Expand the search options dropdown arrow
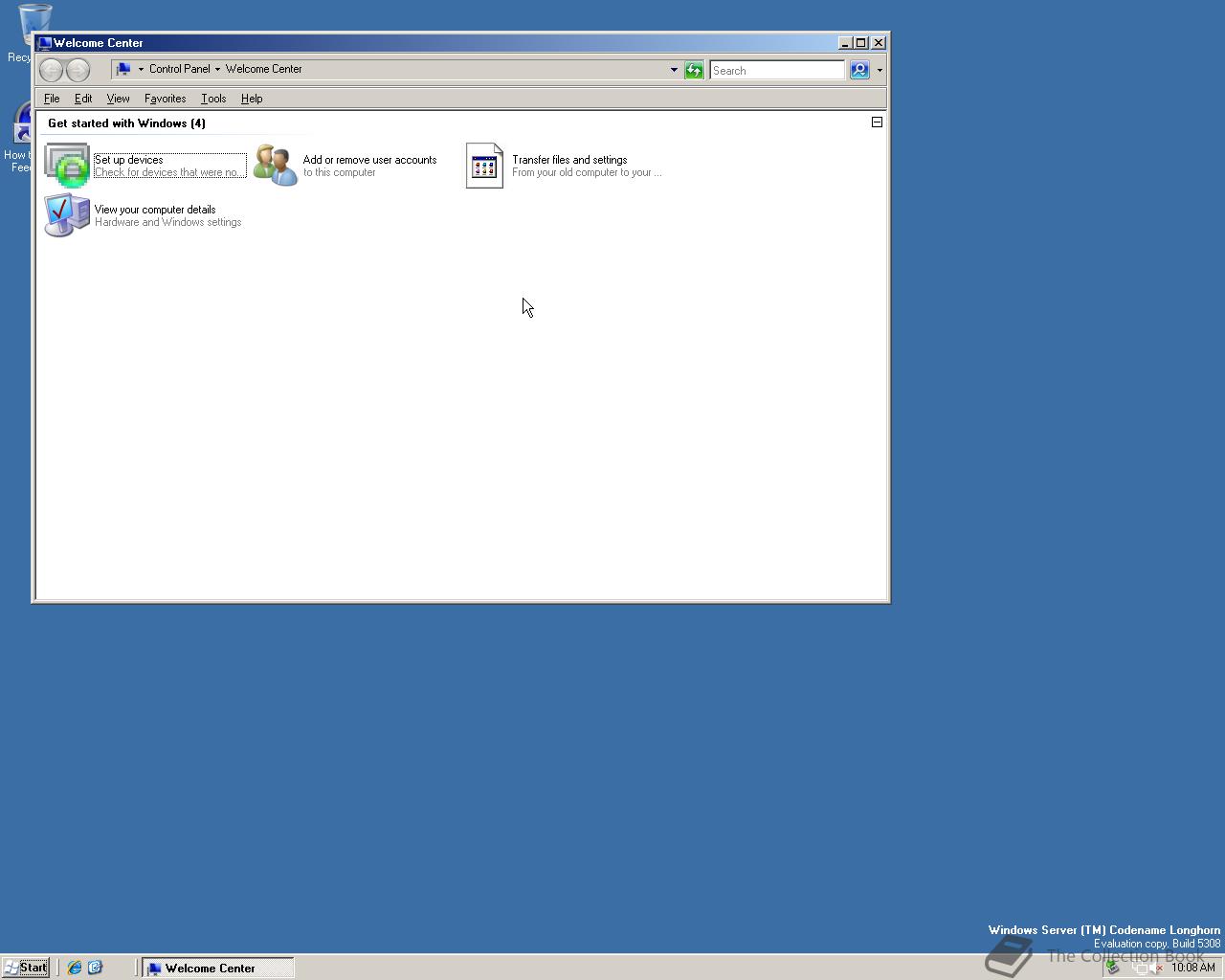The image size is (1225, 980). [x=880, y=70]
